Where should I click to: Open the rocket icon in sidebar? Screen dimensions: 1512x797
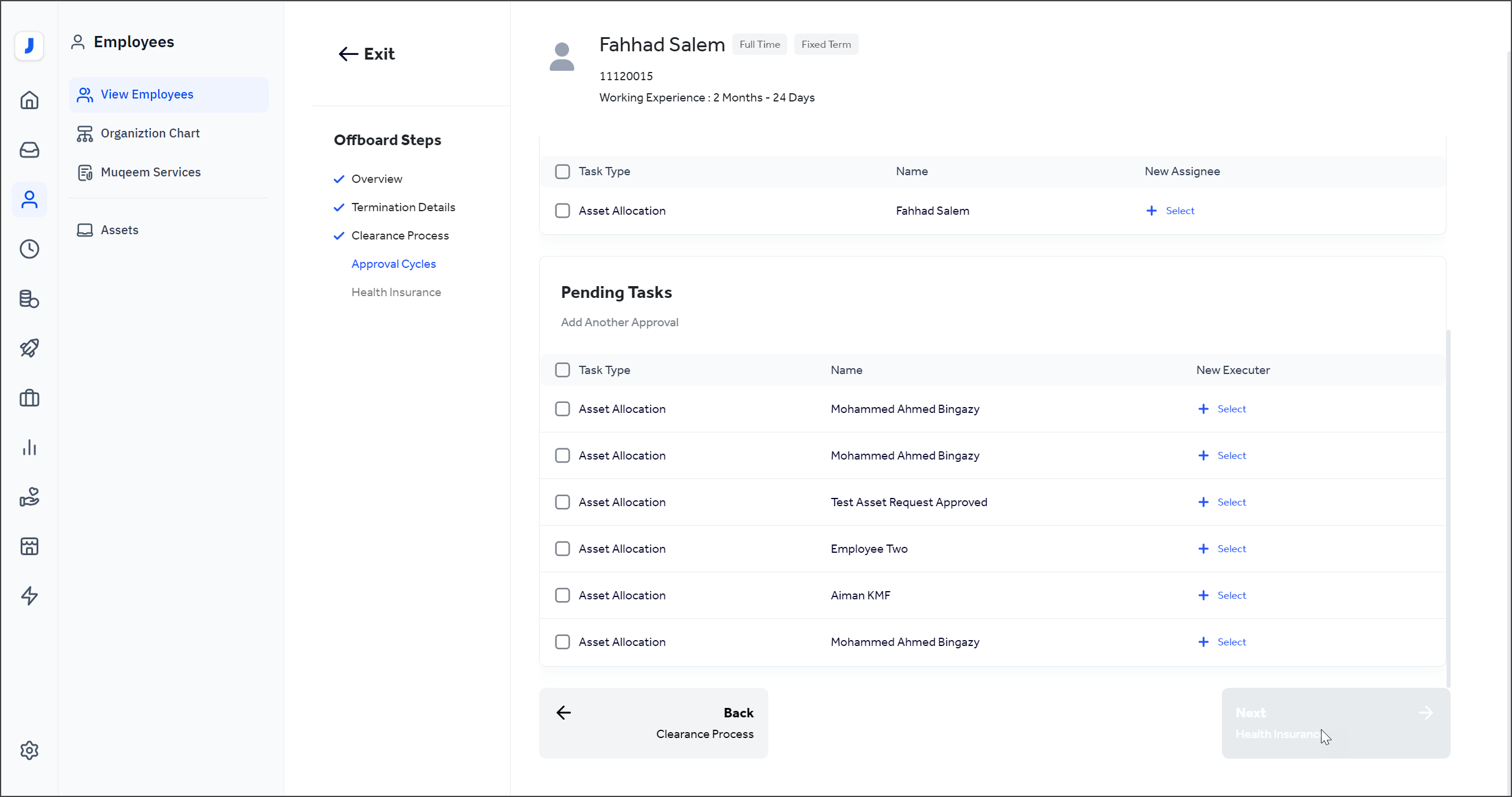pos(29,348)
